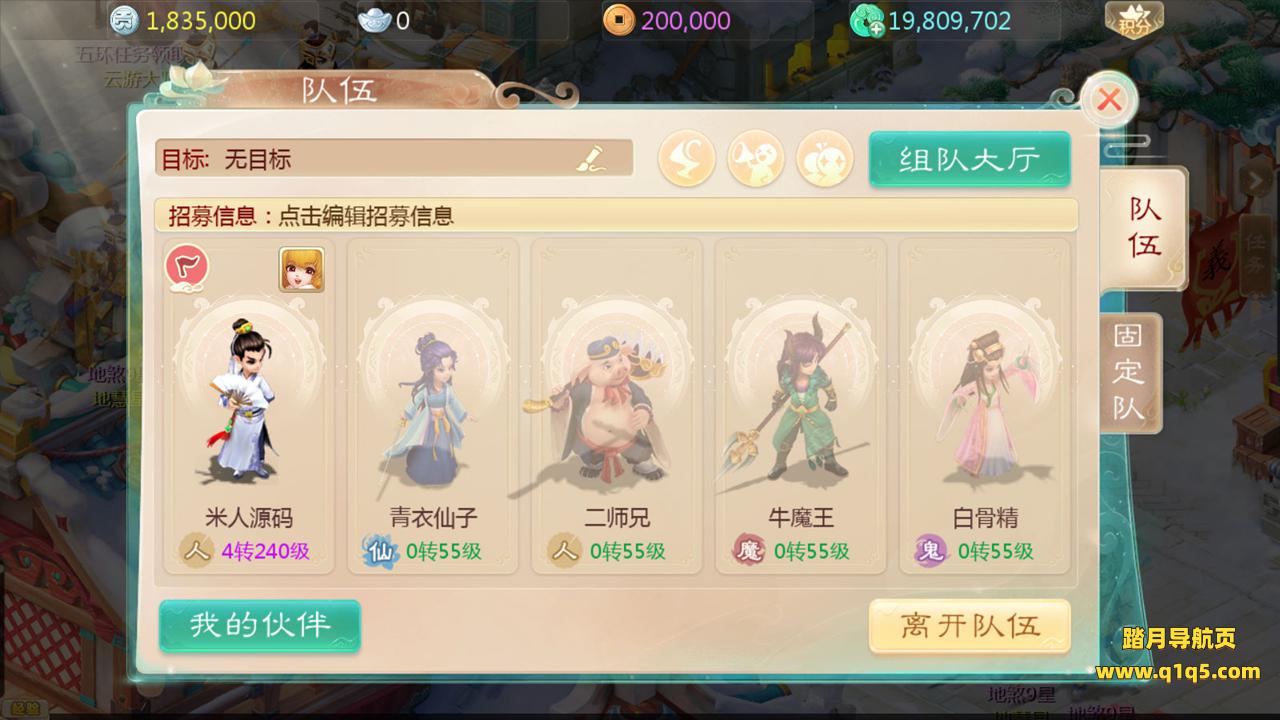Viewport: 1280px width, 720px height.
Task: Open the 组队大厅 team hall
Action: (969, 159)
